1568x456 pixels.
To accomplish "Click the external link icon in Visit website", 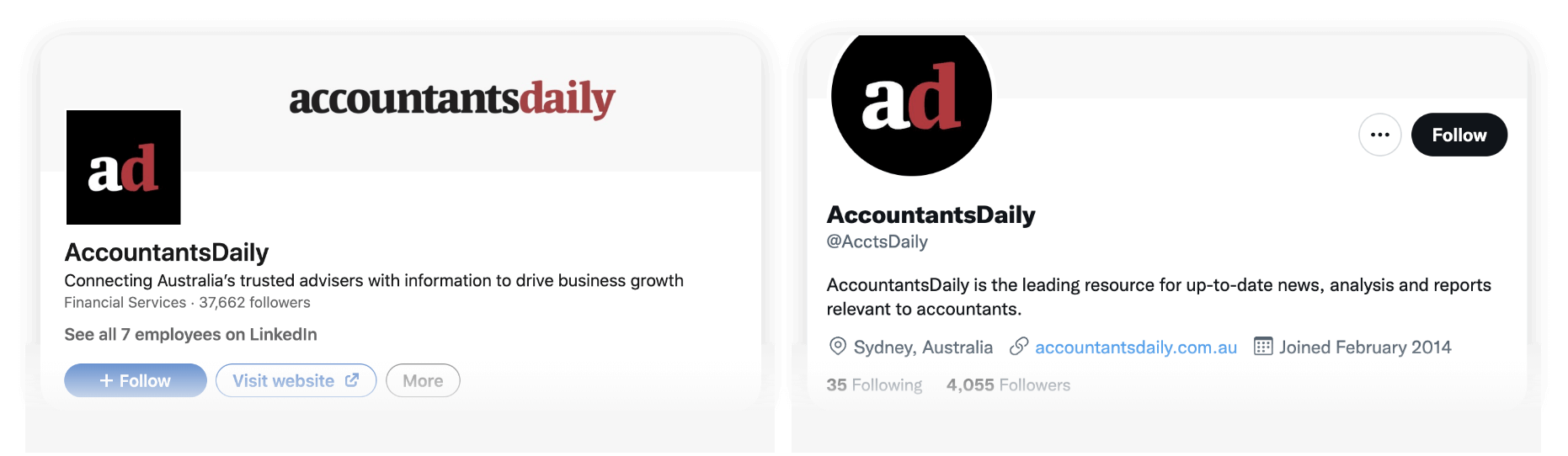I will (x=352, y=380).
